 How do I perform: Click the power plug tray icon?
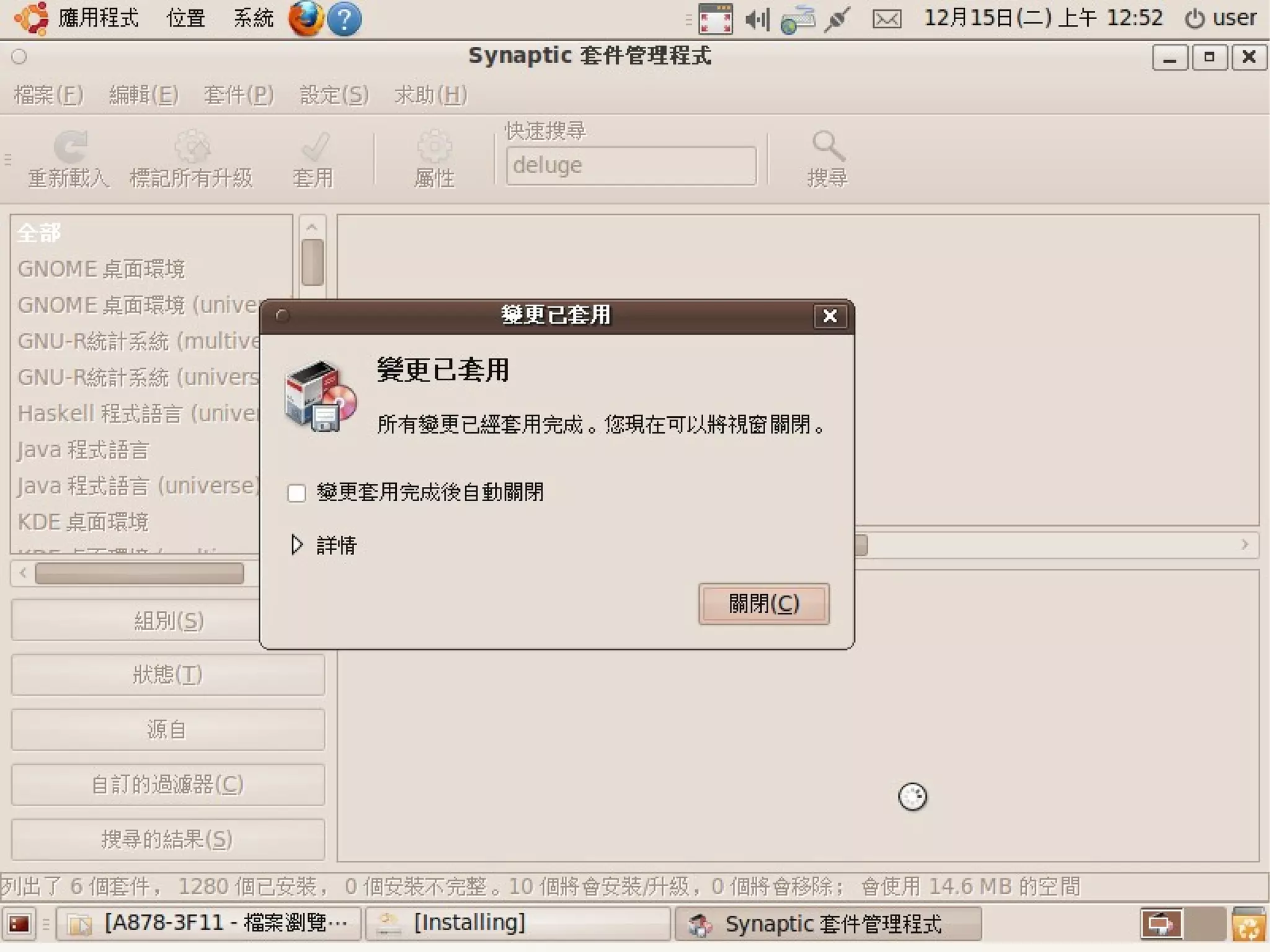pyautogui.click(x=838, y=19)
